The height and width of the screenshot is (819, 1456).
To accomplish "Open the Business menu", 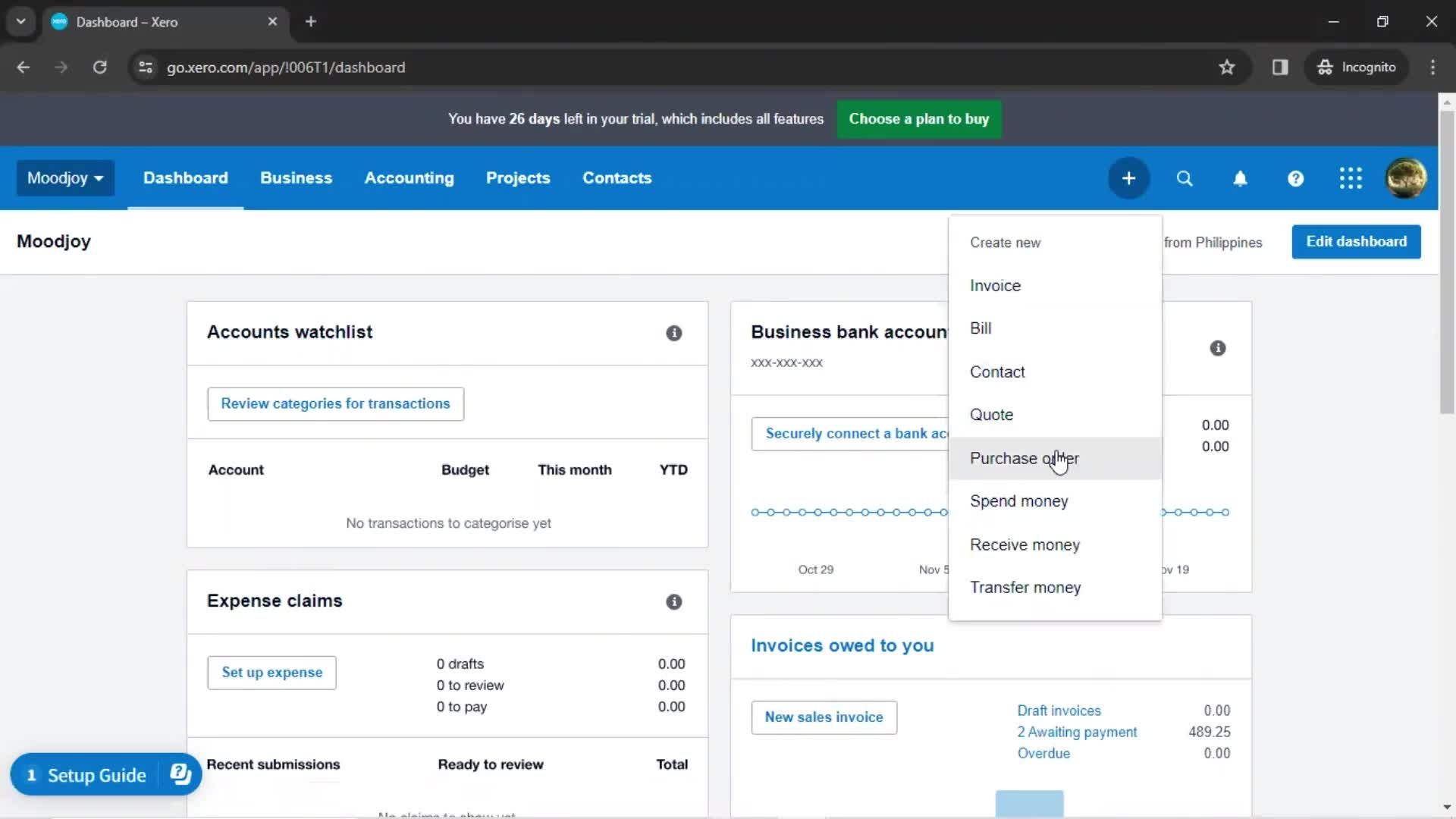I will point(296,178).
